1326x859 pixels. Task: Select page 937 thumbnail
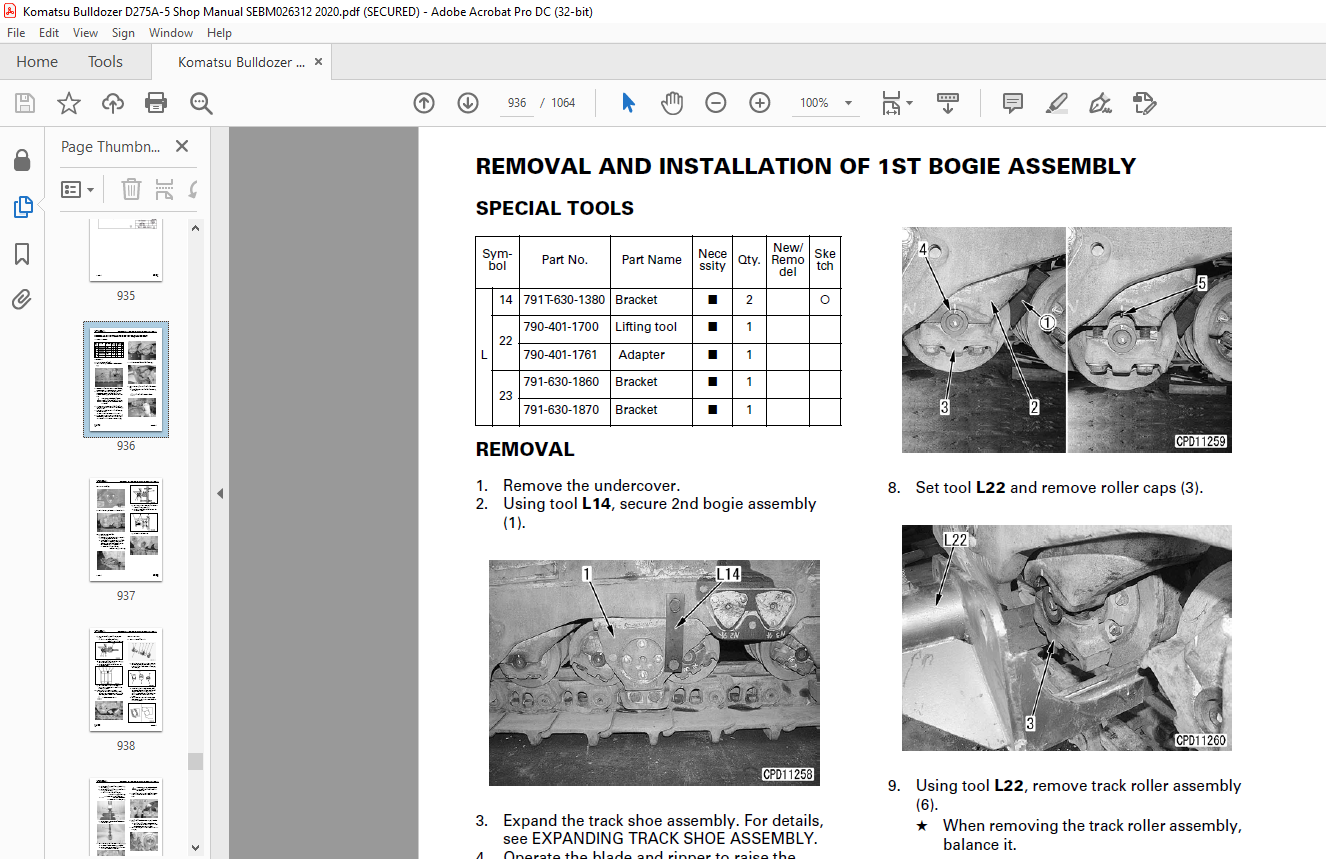point(126,530)
